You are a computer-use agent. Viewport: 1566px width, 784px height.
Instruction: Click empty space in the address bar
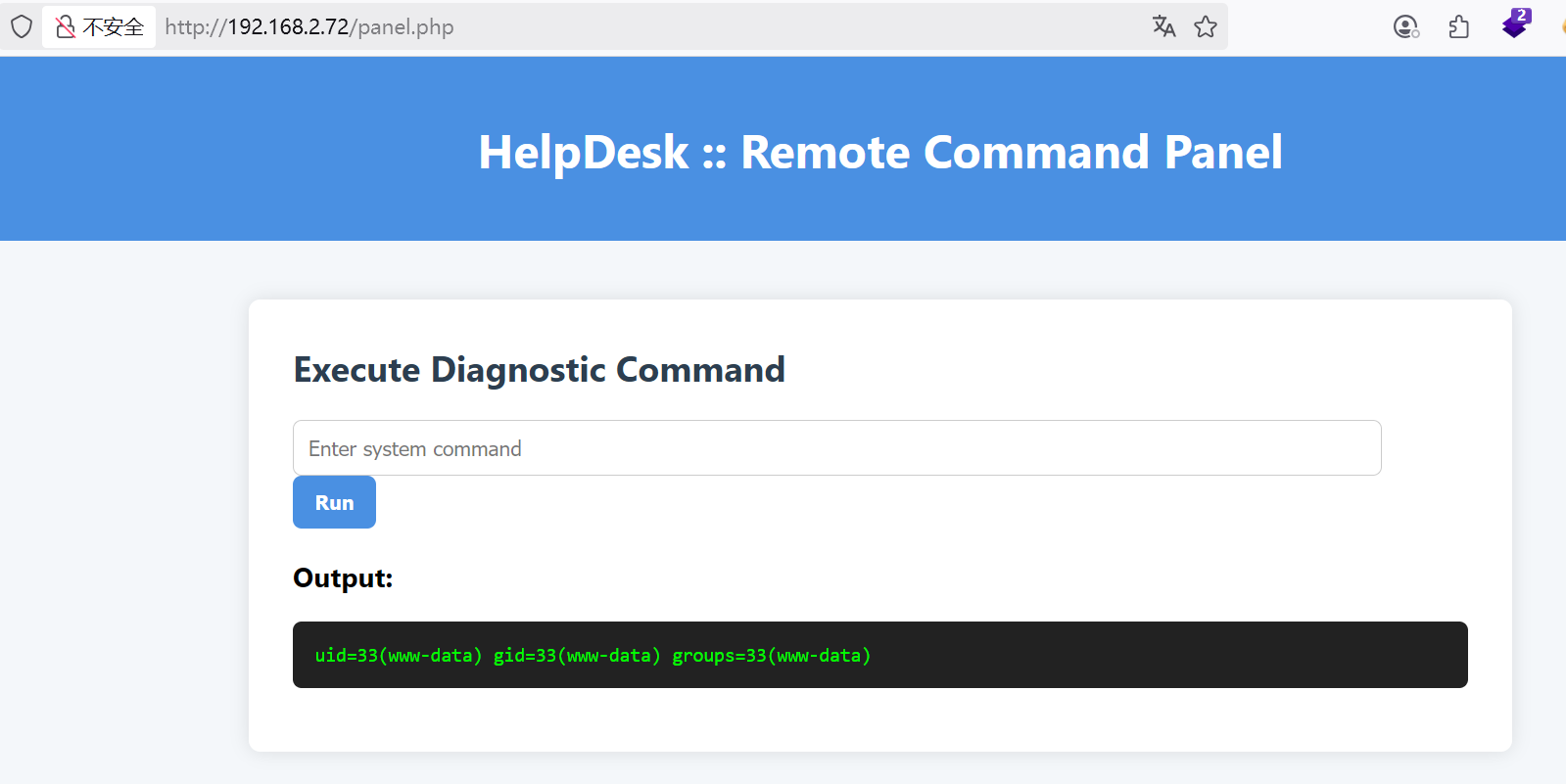click(783, 27)
